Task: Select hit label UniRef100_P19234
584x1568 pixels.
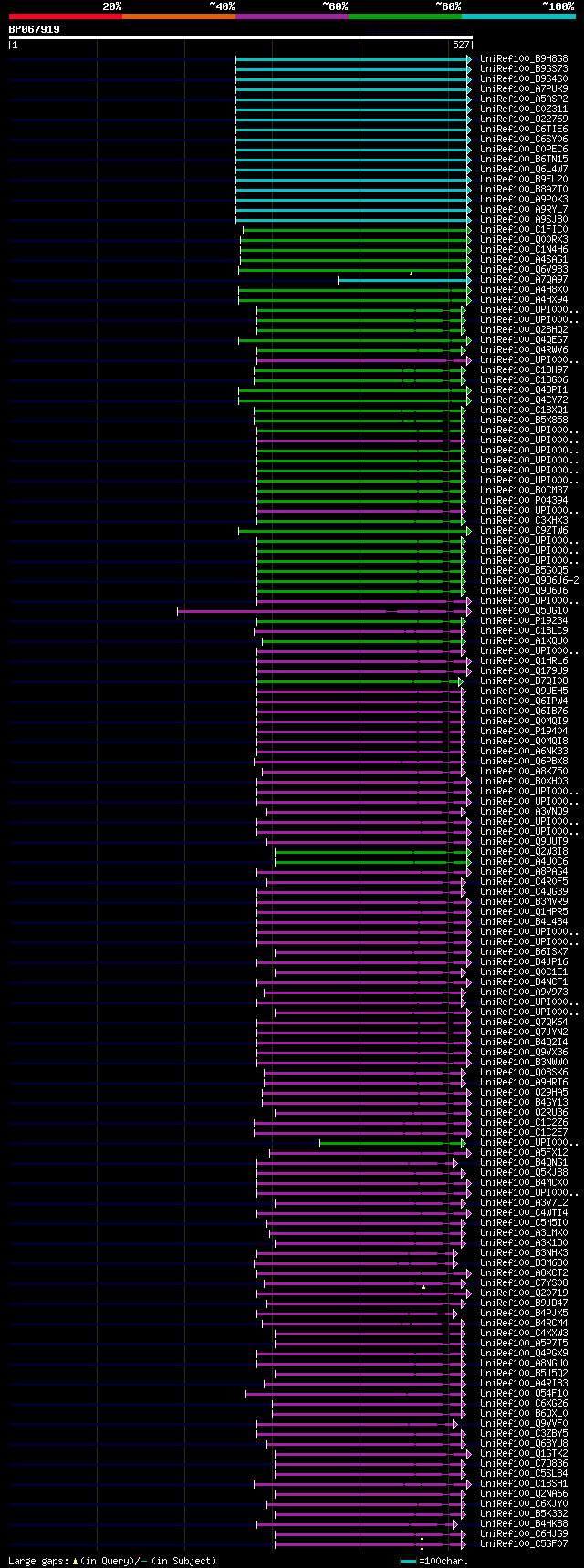Action: 524,620
